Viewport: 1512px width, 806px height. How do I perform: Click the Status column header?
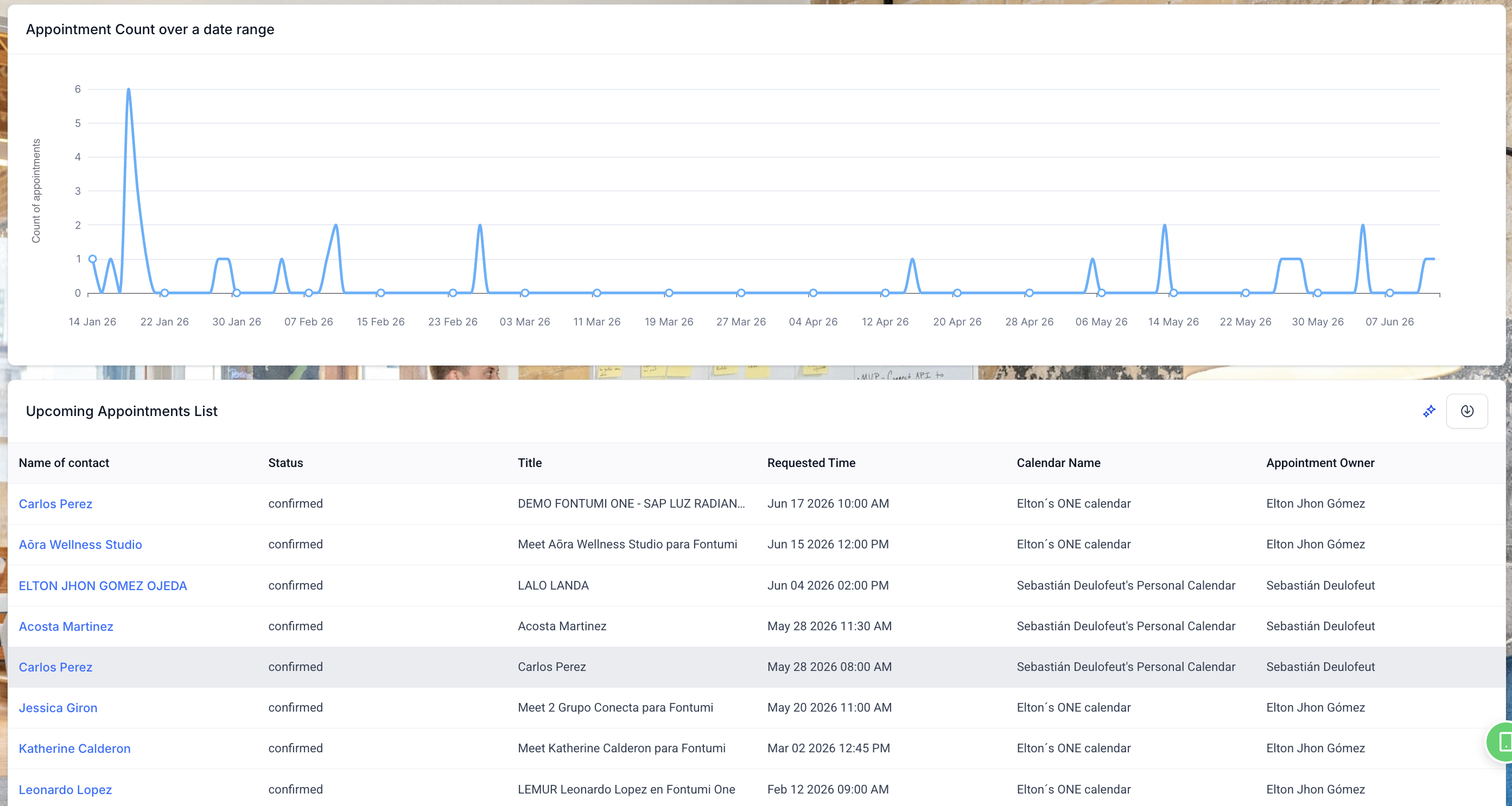(x=285, y=463)
